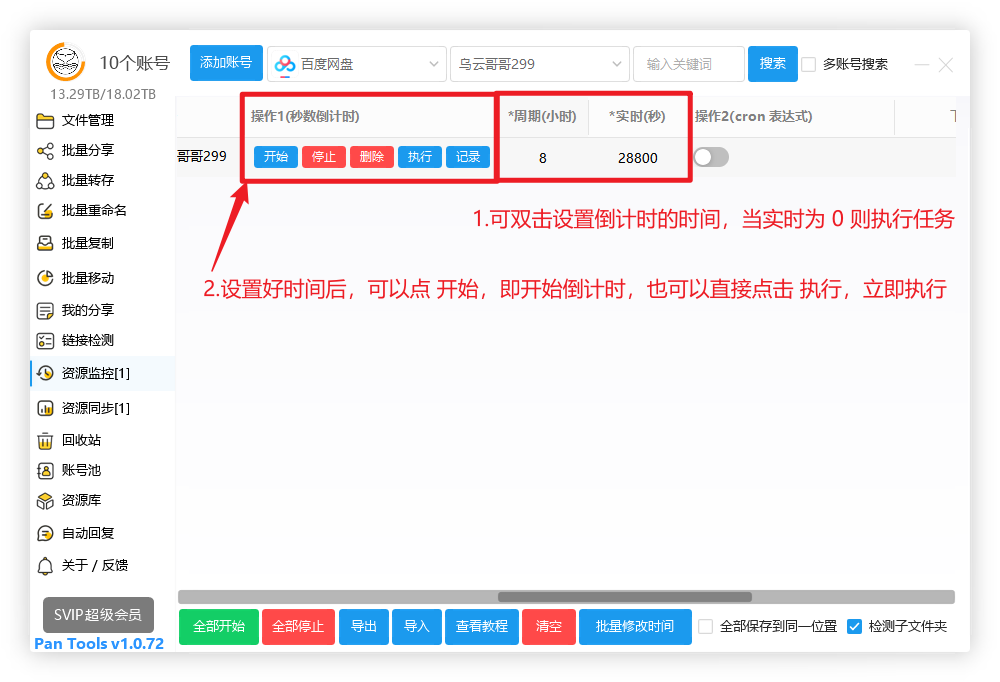Check the 多账号搜索 checkbox
This screenshot has height=682, width=1000.
809,64
